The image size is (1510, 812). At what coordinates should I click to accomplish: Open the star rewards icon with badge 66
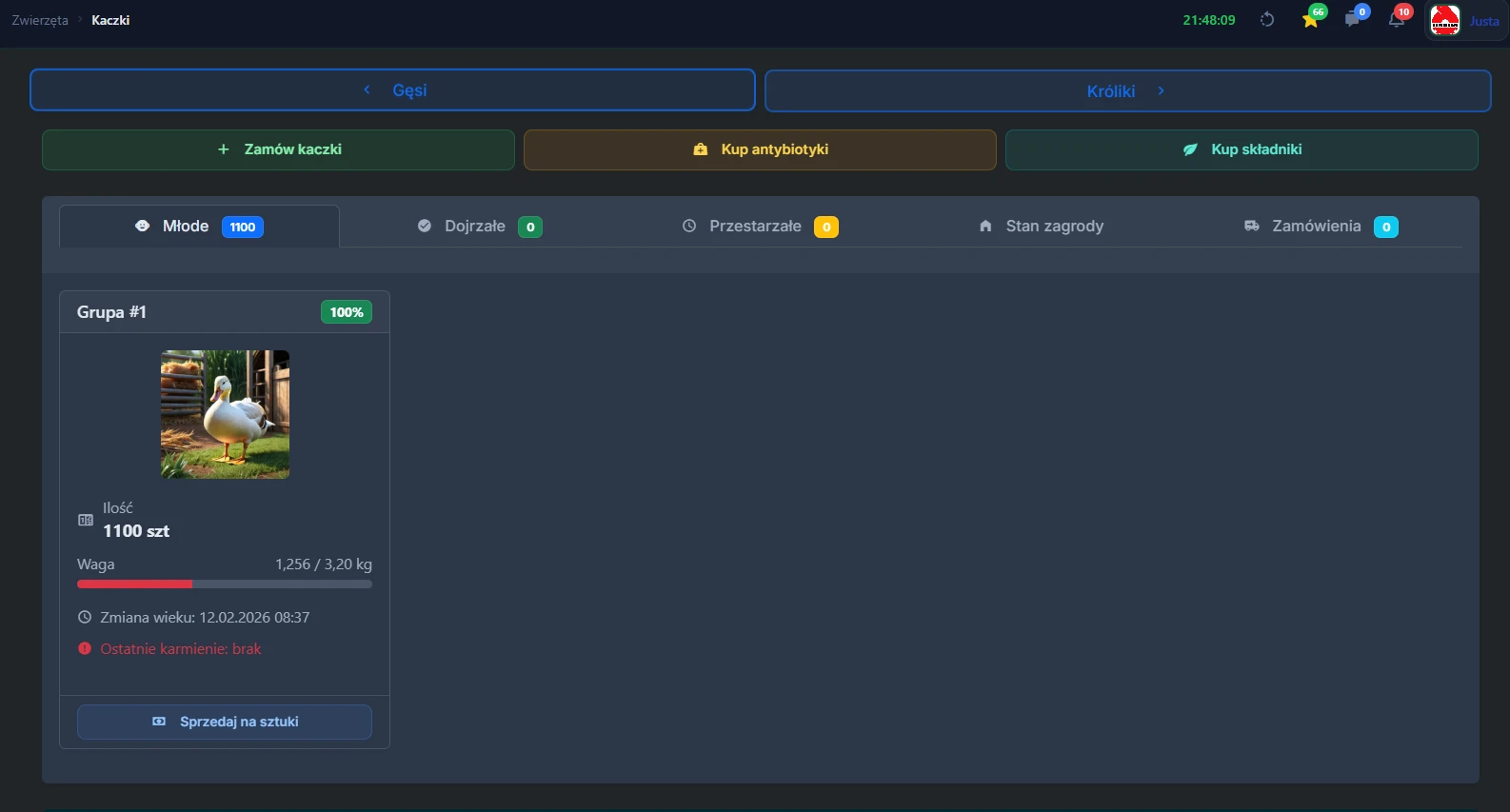[1312, 19]
